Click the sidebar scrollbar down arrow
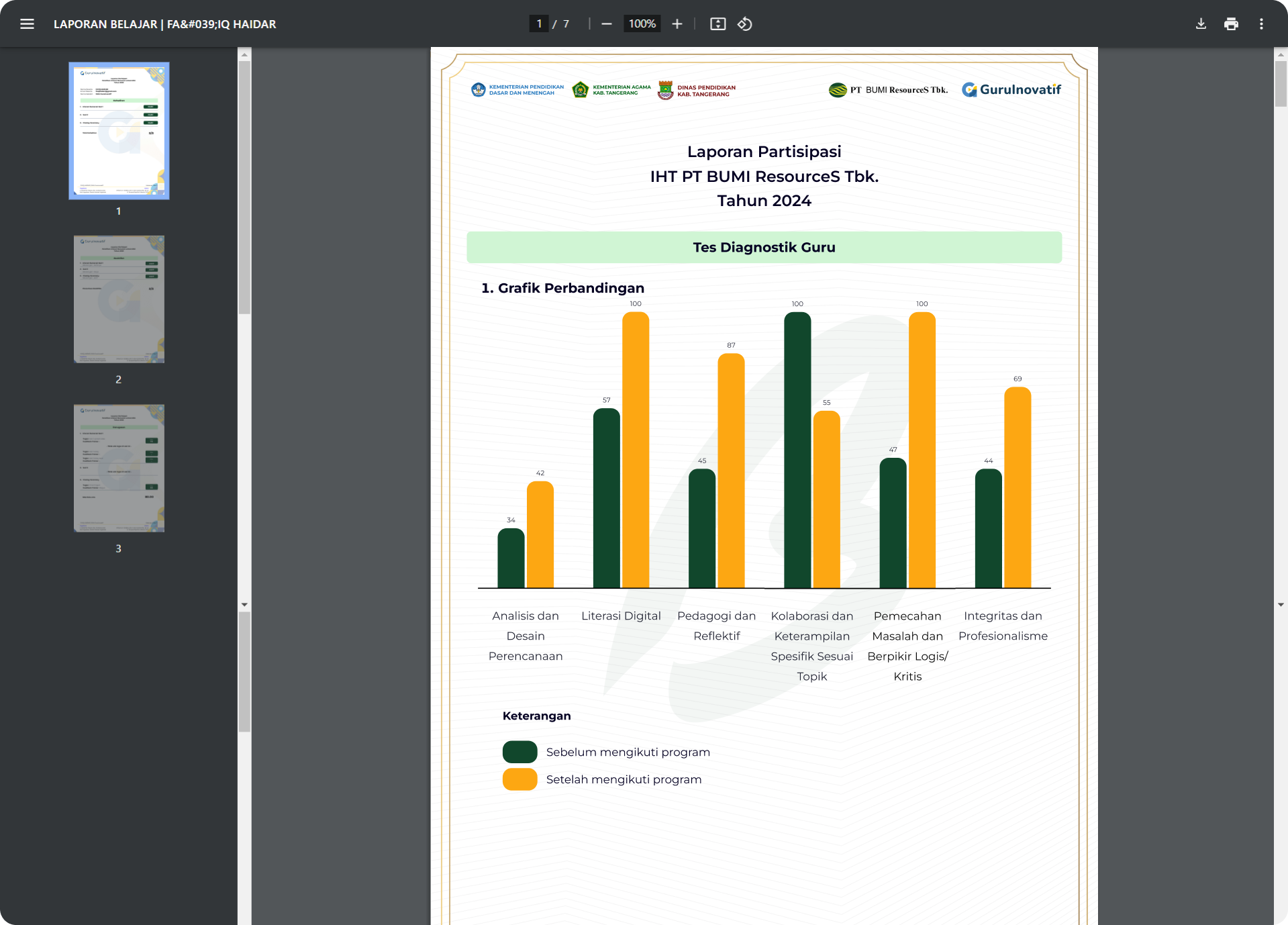Screen dimensions: 1288x925 tap(244, 605)
